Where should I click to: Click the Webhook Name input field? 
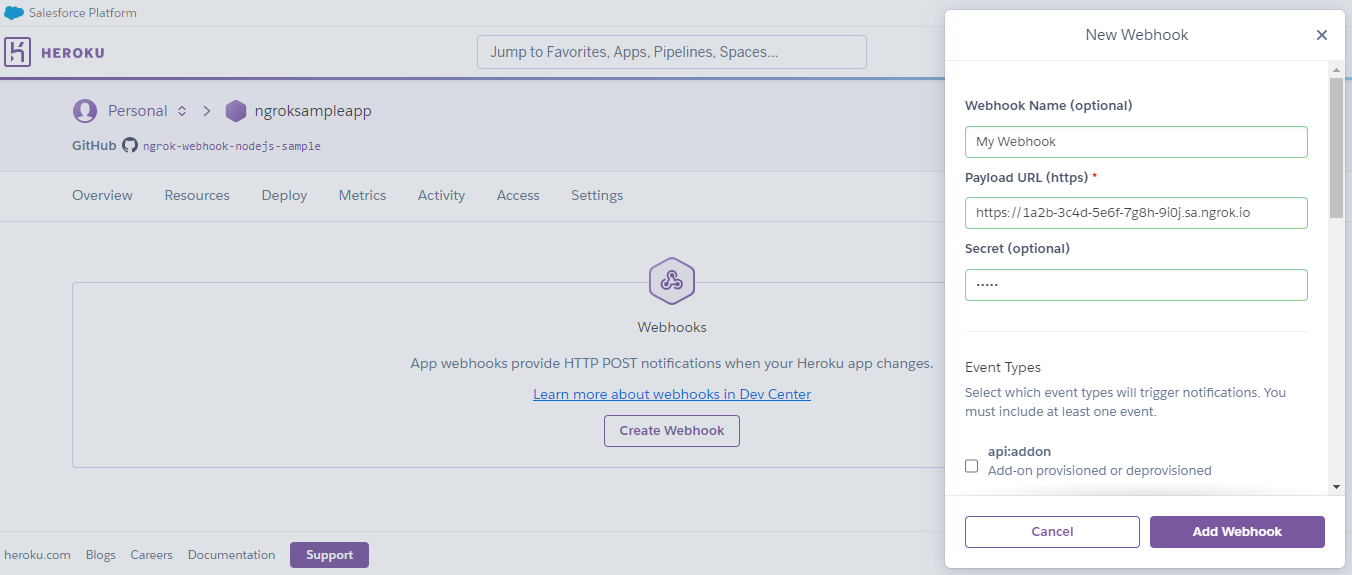click(x=1136, y=142)
